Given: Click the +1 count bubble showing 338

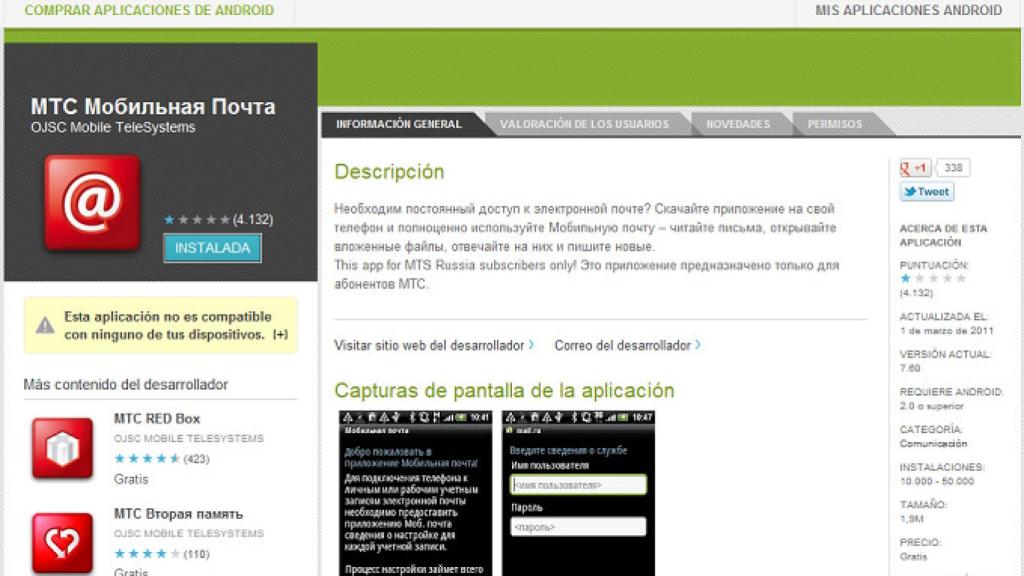Looking at the screenshot, I should click(x=953, y=168).
